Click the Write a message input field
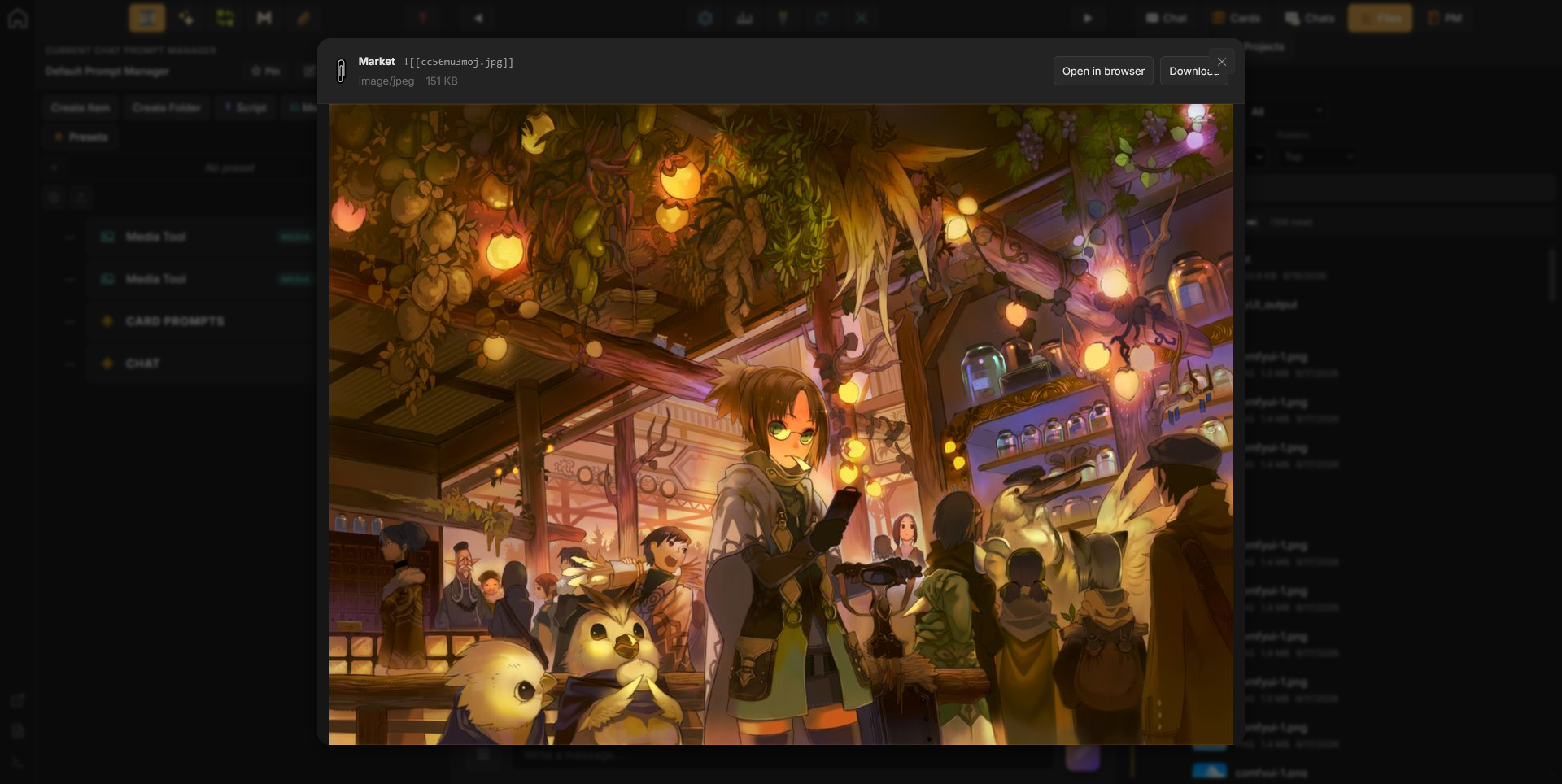1562x784 pixels. click(781, 756)
